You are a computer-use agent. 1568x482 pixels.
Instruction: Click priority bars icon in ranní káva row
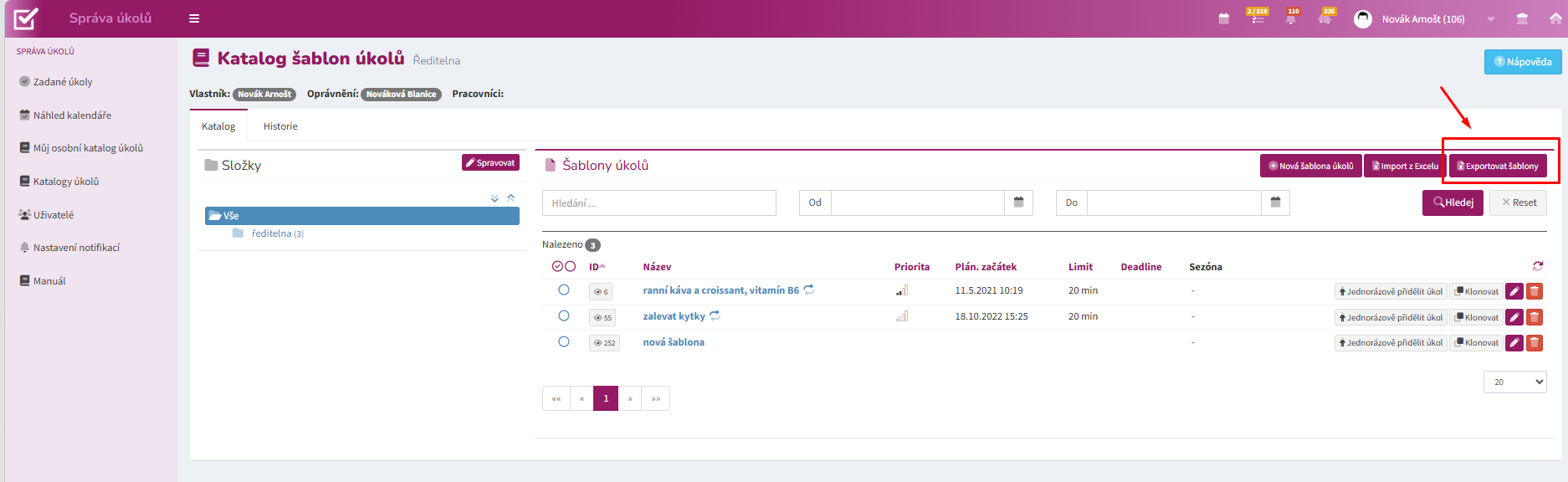tap(902, 290)
